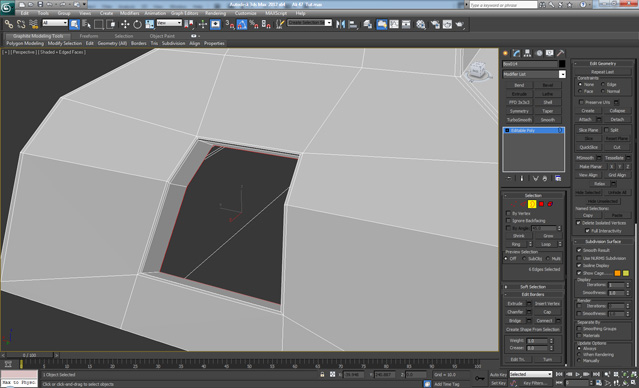Viewport: 639px width, 388px height.
Task: Click the Unlink Selection tool icon
Action: 21,24
